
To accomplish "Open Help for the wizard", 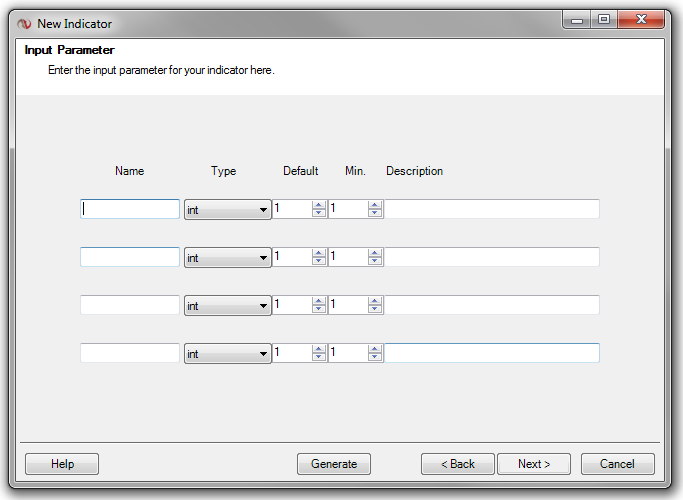I will coord(62,464).
